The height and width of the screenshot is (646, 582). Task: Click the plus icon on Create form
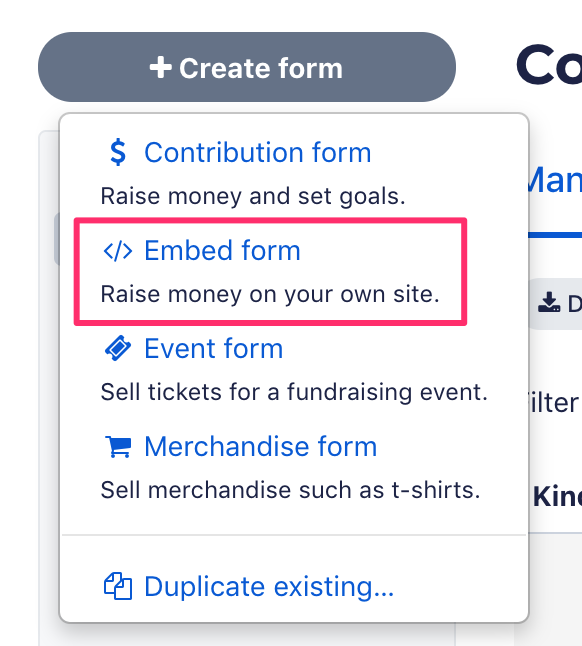[x=160, y=68]
